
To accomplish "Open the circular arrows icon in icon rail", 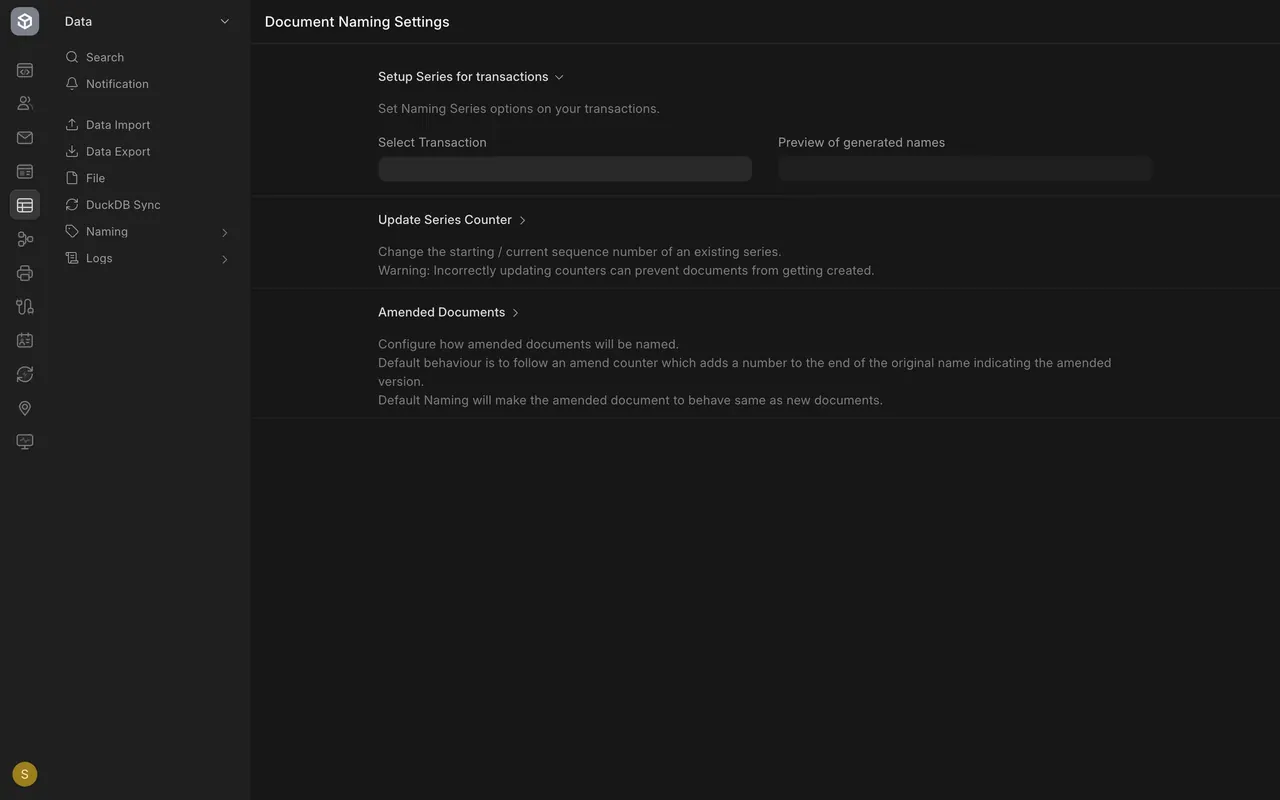I will tap(25, 374).
